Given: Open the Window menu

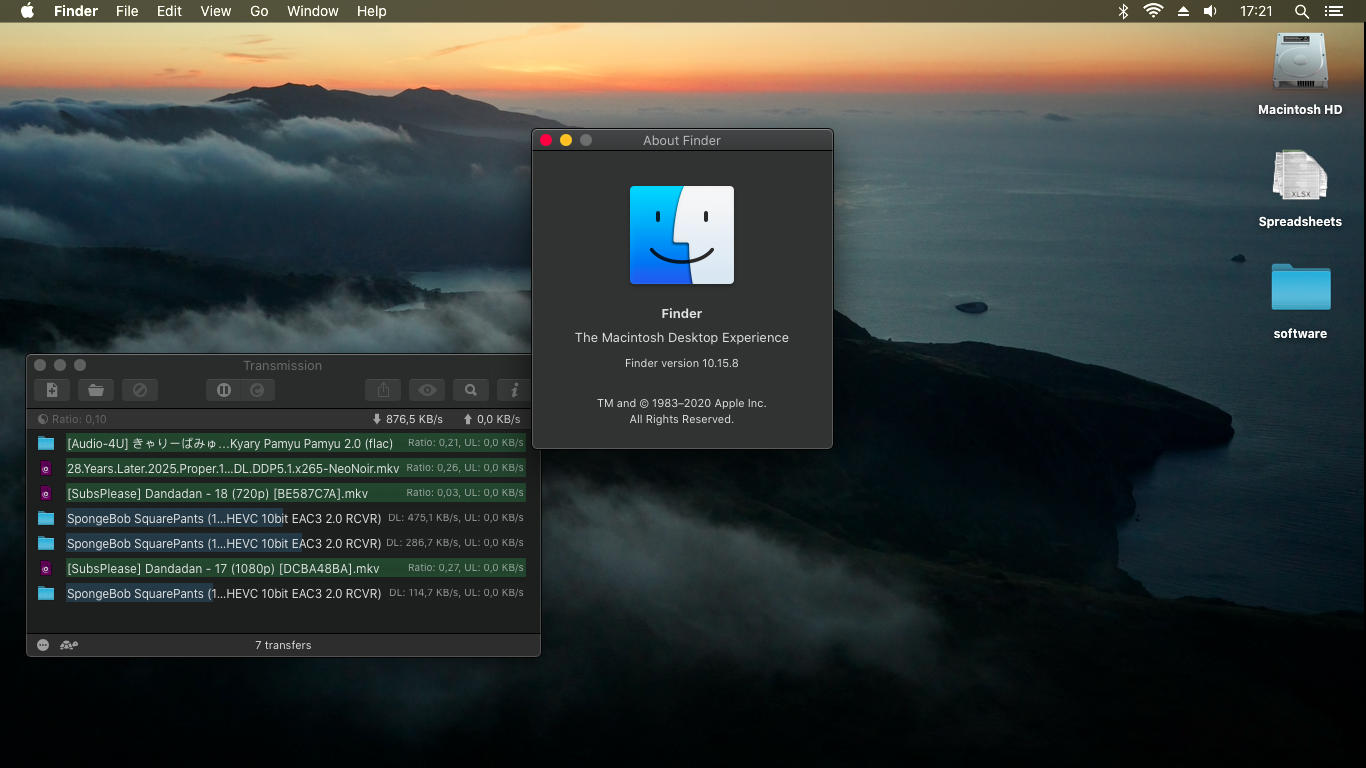Looking at the screenshot, I should (x=313, y=11).
